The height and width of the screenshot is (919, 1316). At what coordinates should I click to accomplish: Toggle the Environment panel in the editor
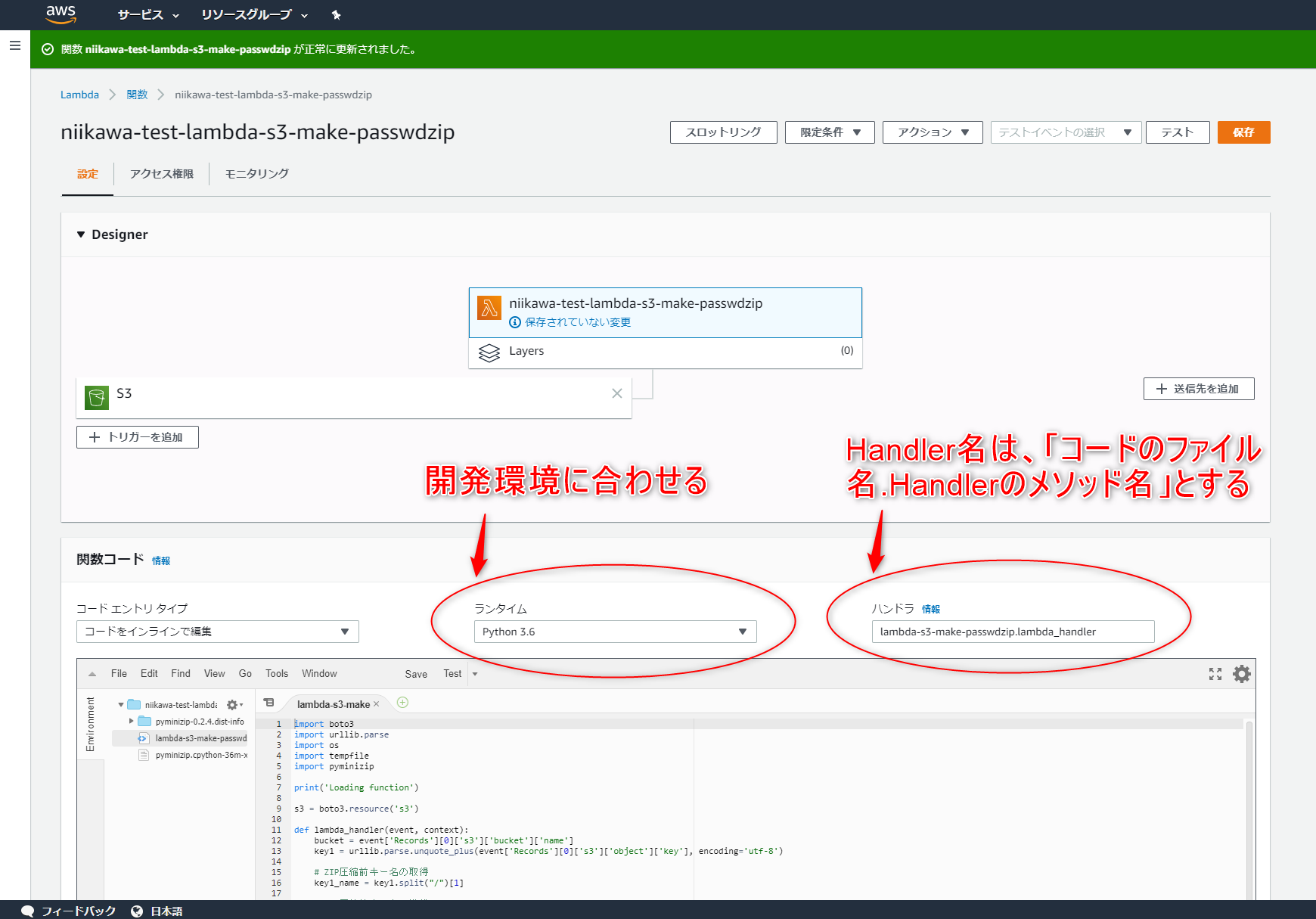pyautogui.click(x=91, y=724)
